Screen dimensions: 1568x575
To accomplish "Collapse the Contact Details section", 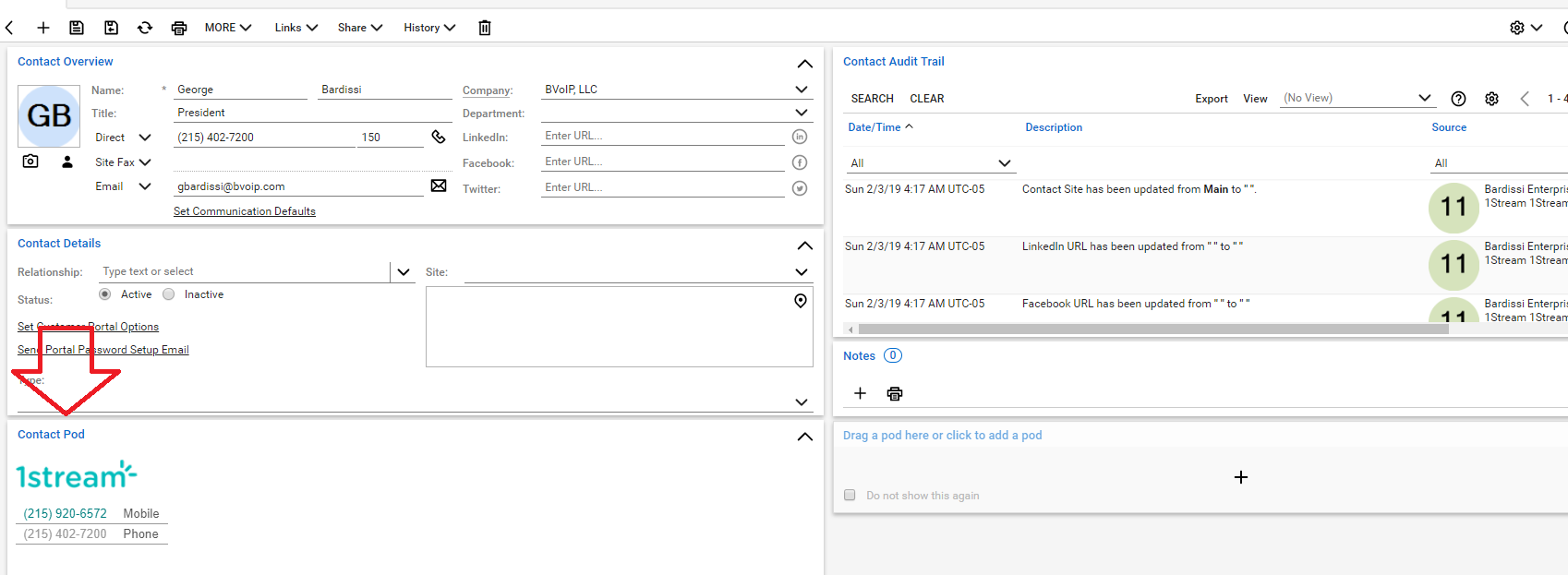I will (805, 246).
